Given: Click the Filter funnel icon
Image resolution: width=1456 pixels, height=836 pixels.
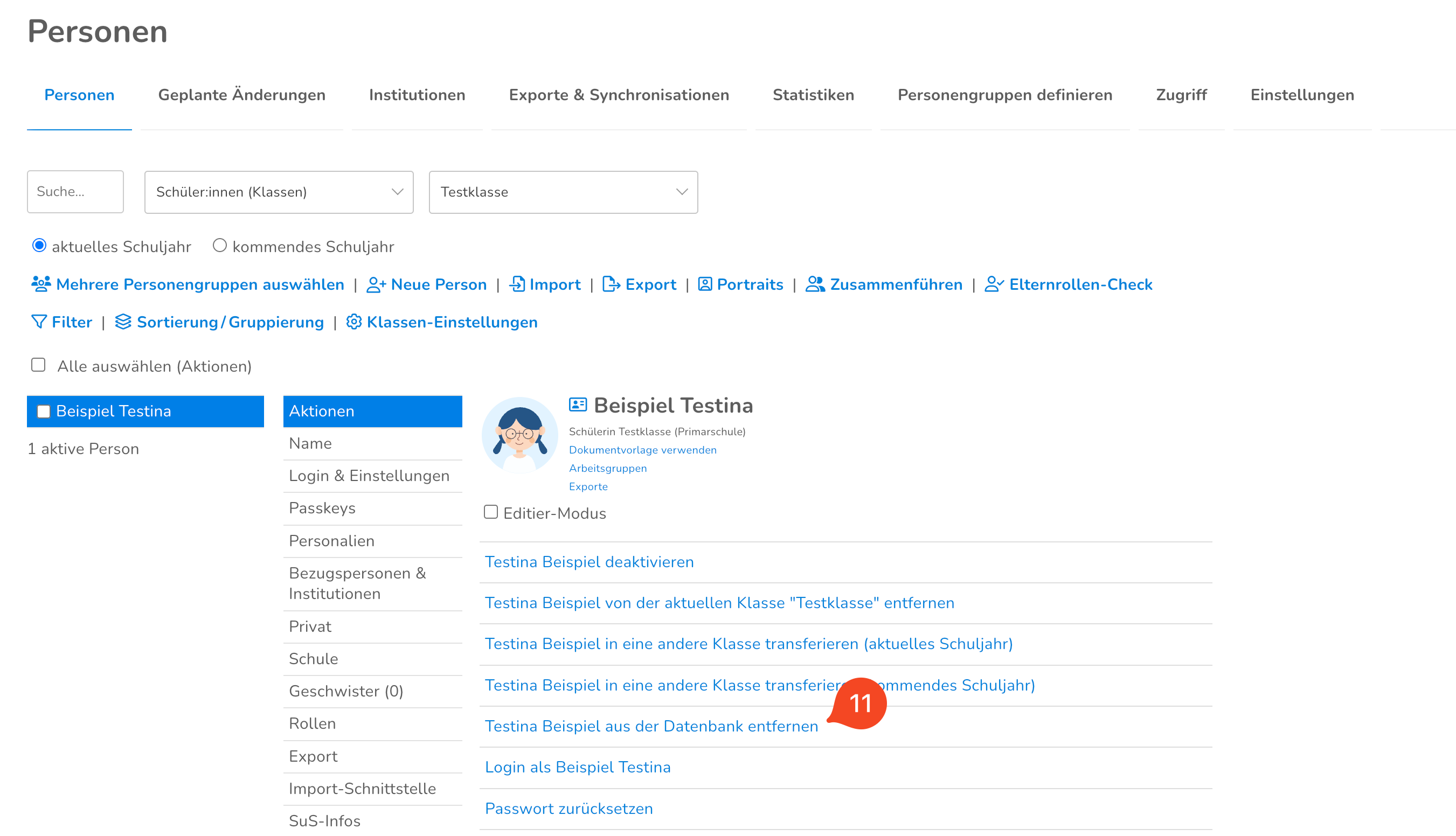Looking at the screenshot, I should (x=38, y=322).
